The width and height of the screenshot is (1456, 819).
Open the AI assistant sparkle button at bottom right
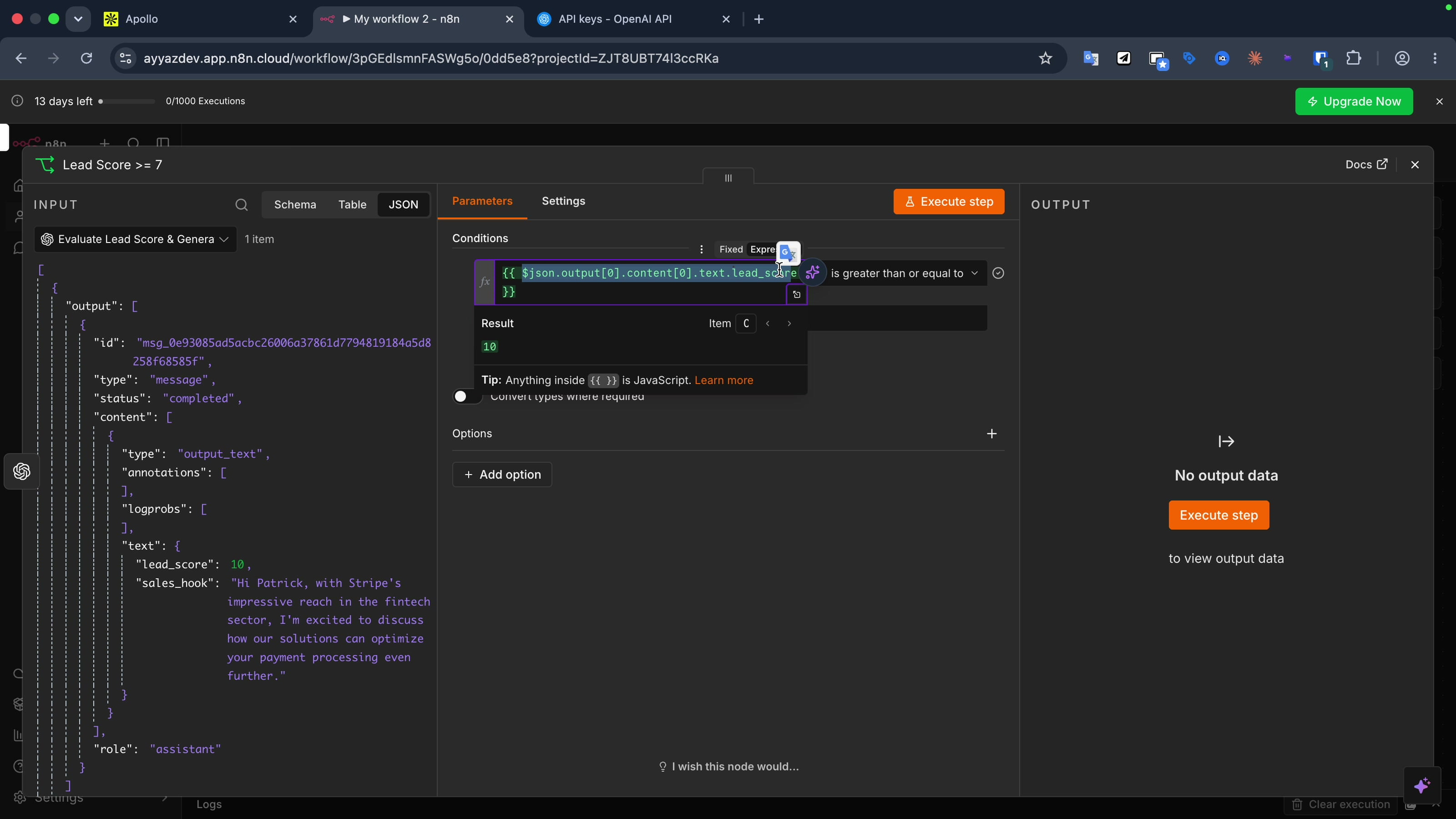click(1422, 785)
